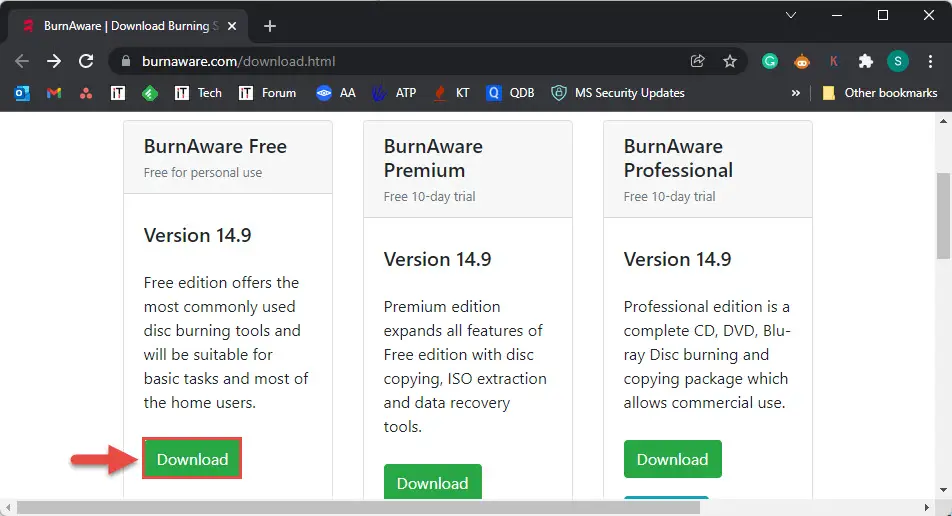Bookmark this page with the star icon

click(730, 61)
